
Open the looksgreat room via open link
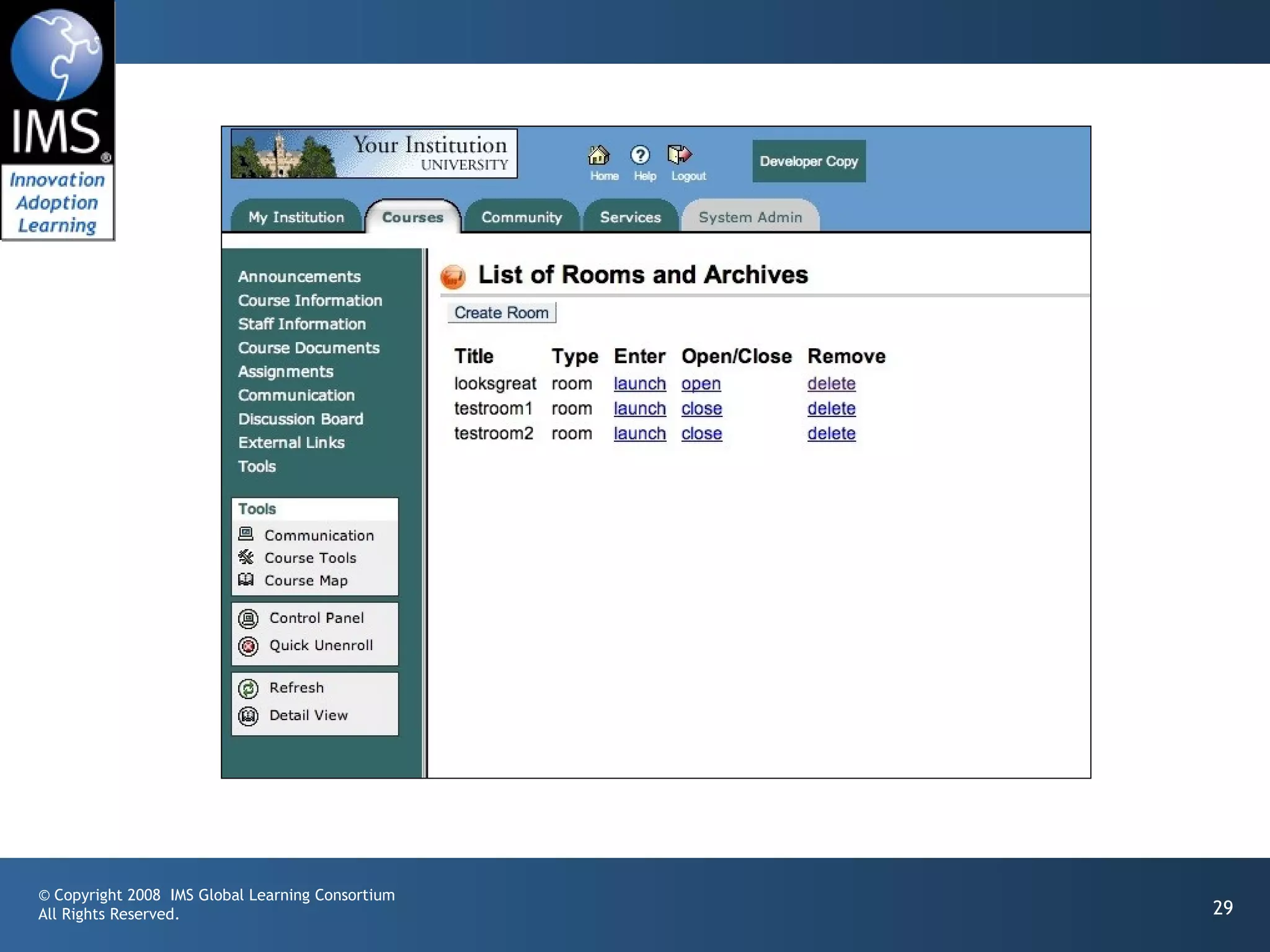click(x=701, y=384)
